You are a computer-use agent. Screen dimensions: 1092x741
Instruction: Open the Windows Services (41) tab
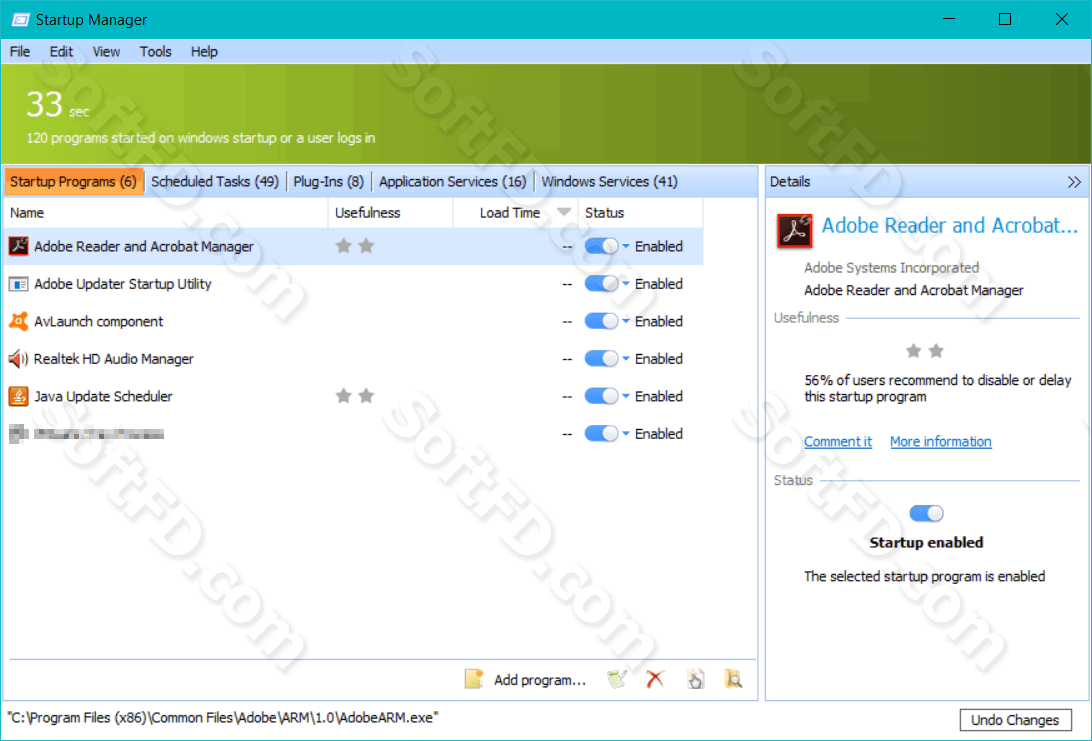[609, 182]
